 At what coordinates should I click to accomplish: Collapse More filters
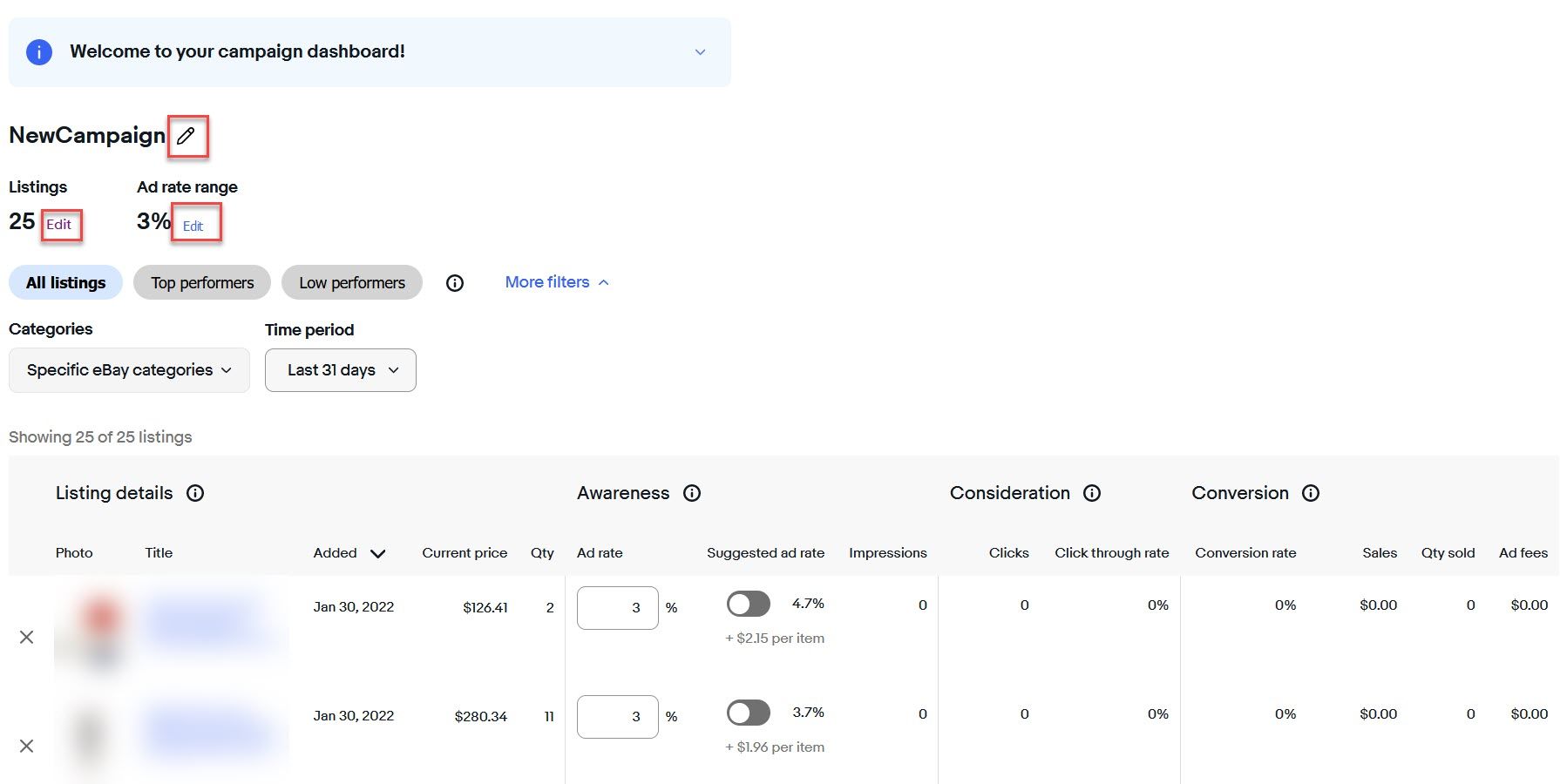[x=557, y=282]
